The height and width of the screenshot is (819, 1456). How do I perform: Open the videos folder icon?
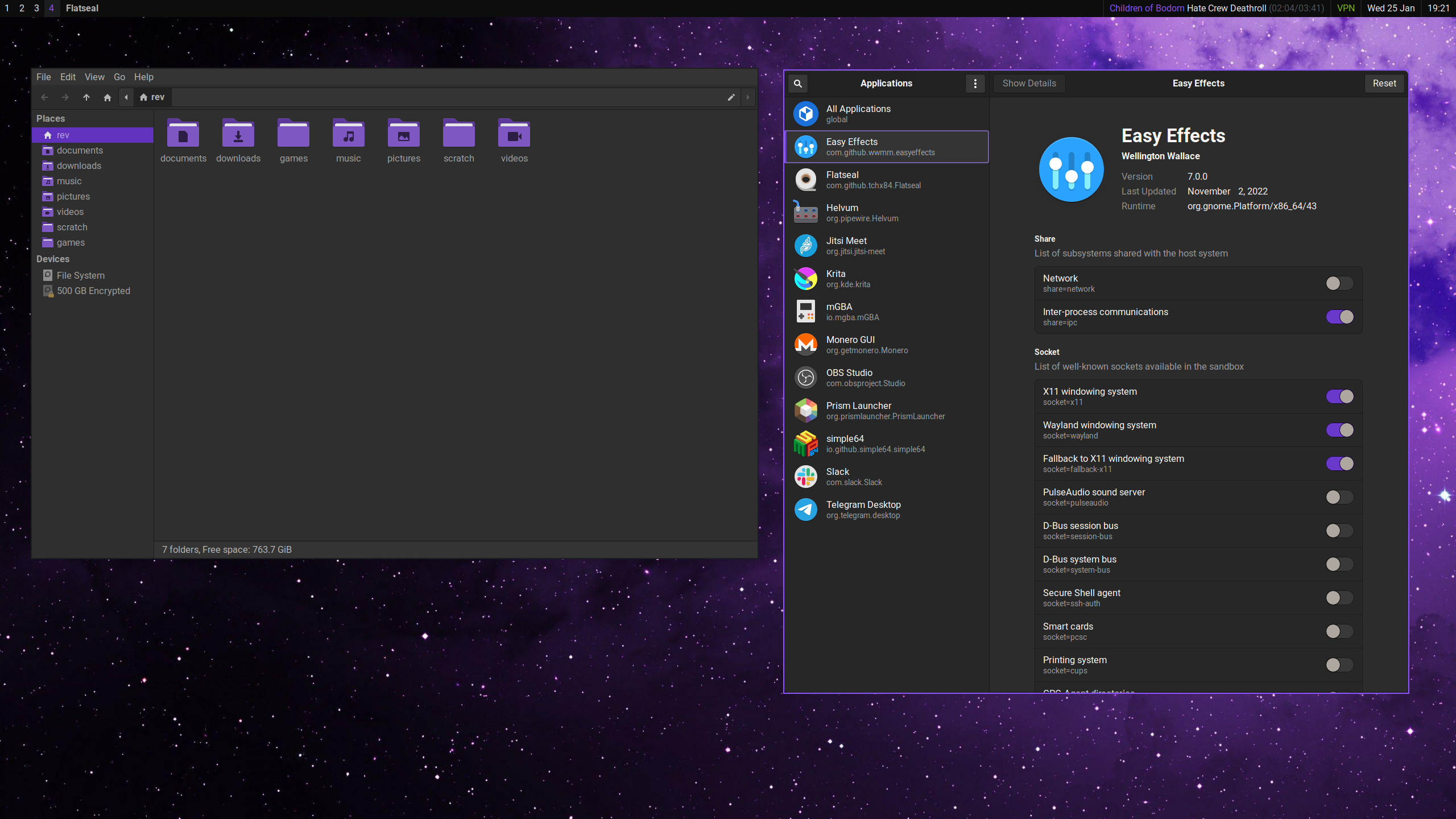coord(514,134)
